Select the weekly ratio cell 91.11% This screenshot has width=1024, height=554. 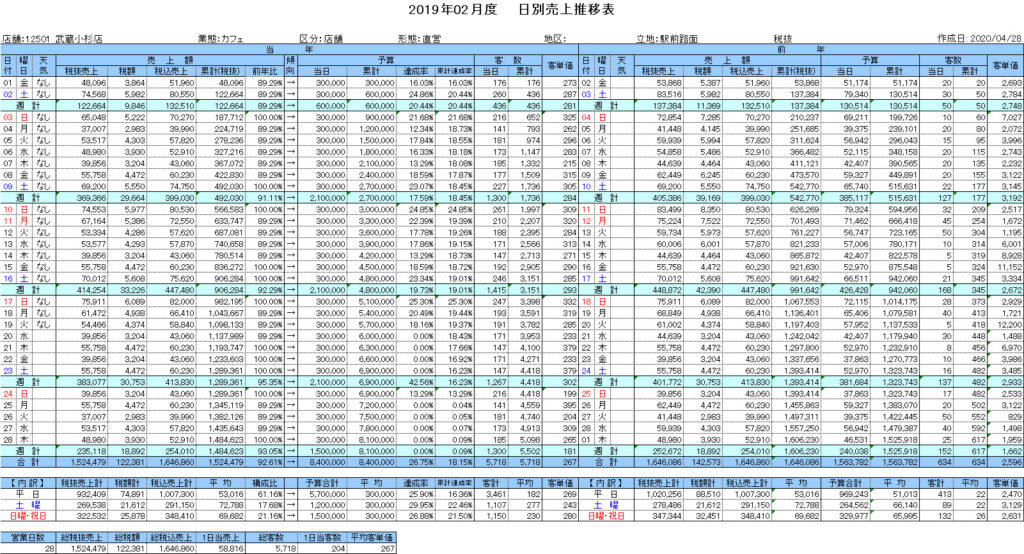(x=268, y=198)
